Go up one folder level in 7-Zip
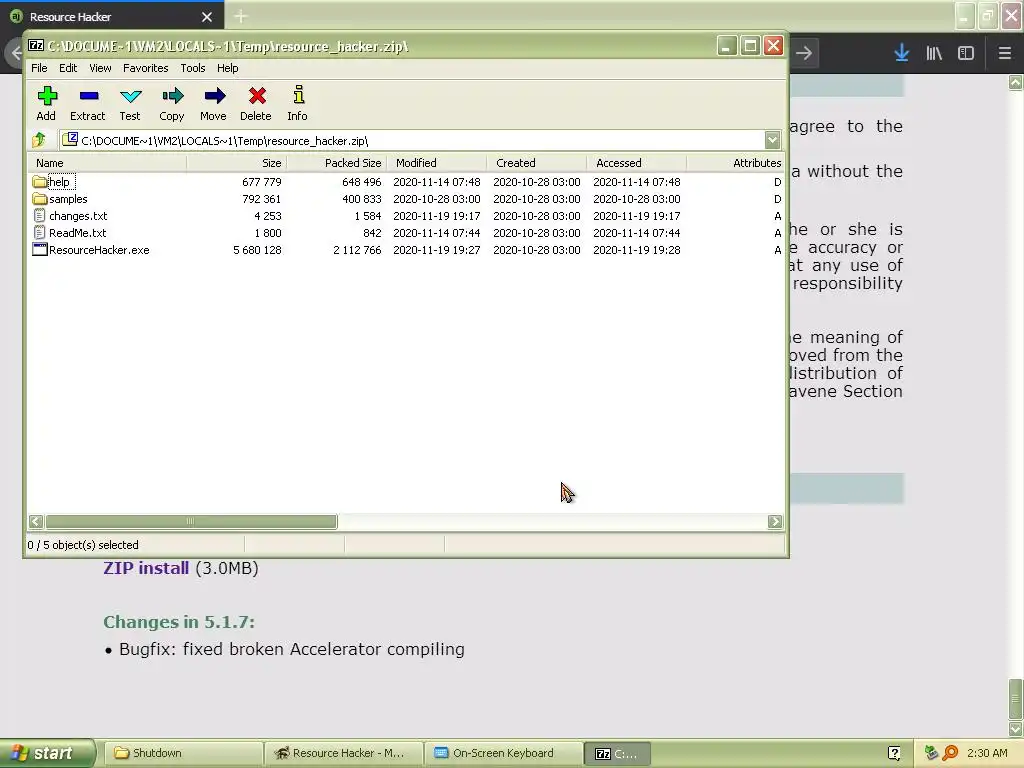 click(39, 140)
